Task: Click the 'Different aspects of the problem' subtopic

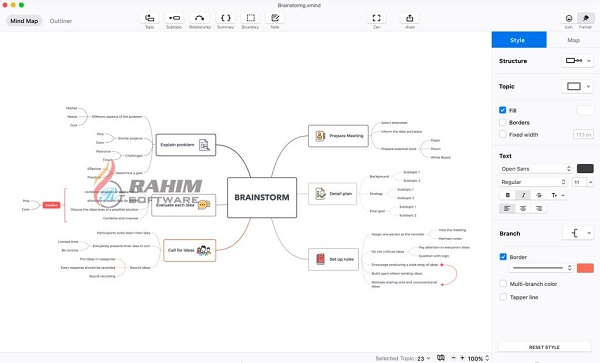Action: 117,117
